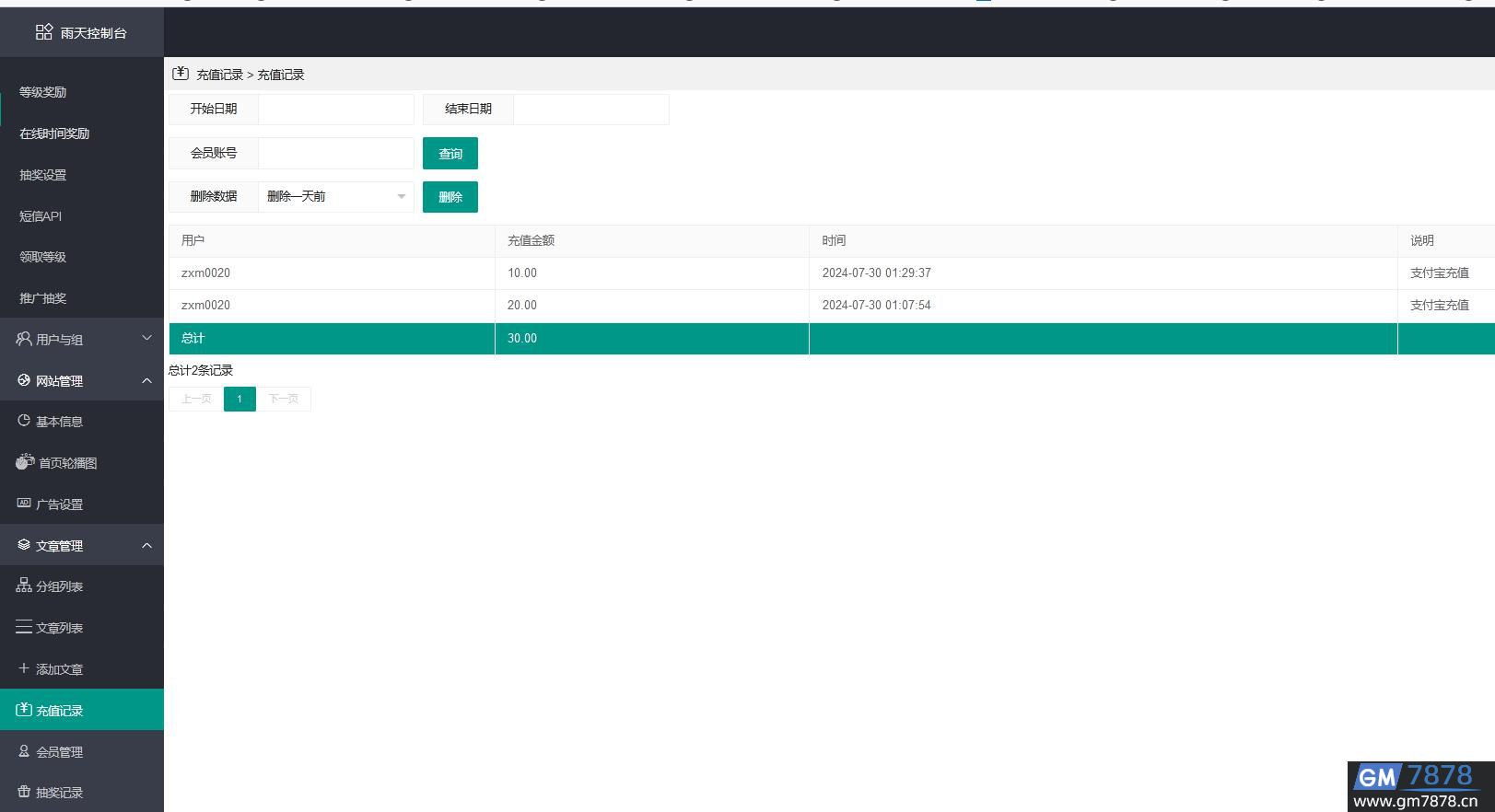Collapse the 文章管理 section chevron
Screen dimensions: 1495x812
tap(146, 545)
